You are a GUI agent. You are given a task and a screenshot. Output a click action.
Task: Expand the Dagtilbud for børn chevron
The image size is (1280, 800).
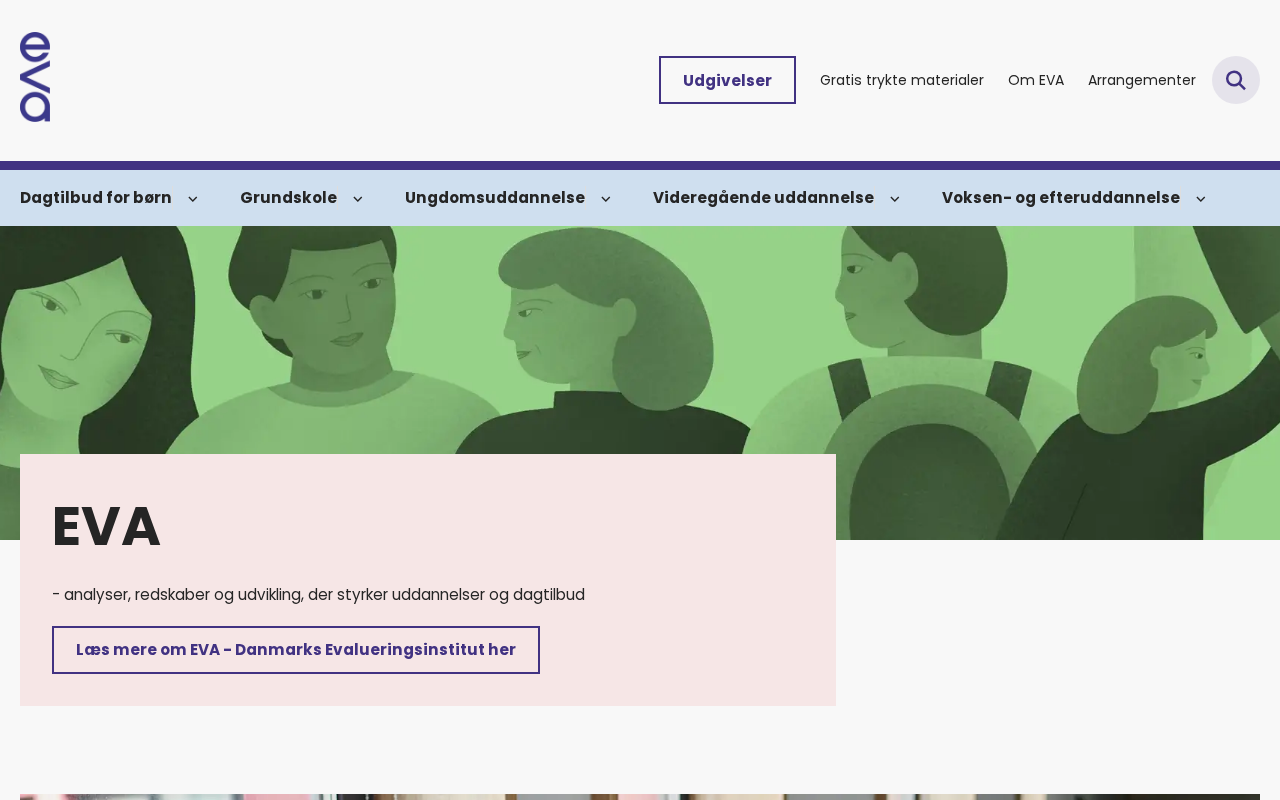193,199
